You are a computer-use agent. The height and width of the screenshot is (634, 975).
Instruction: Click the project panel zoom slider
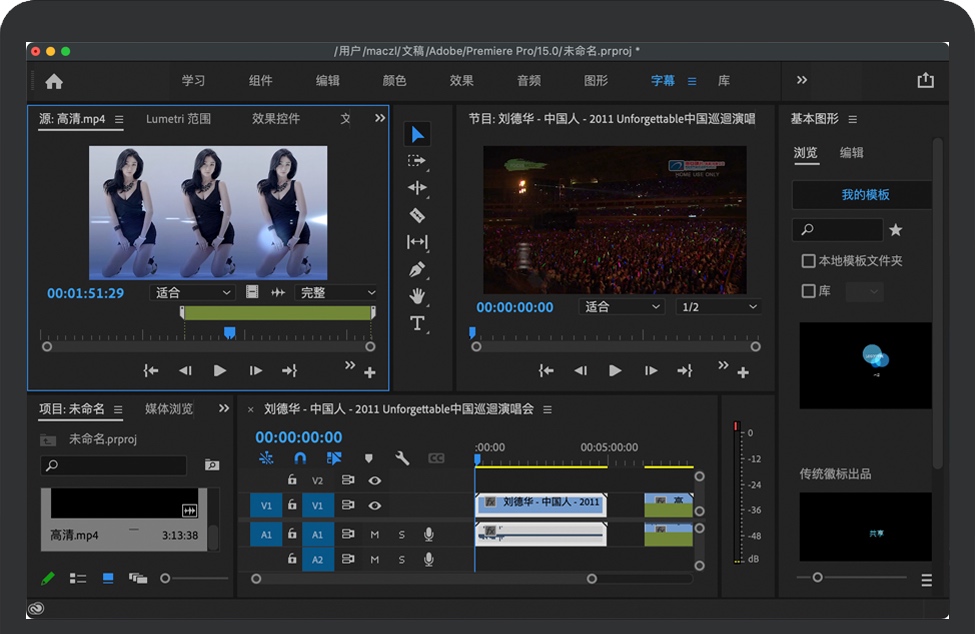click(x=166, y=578)
